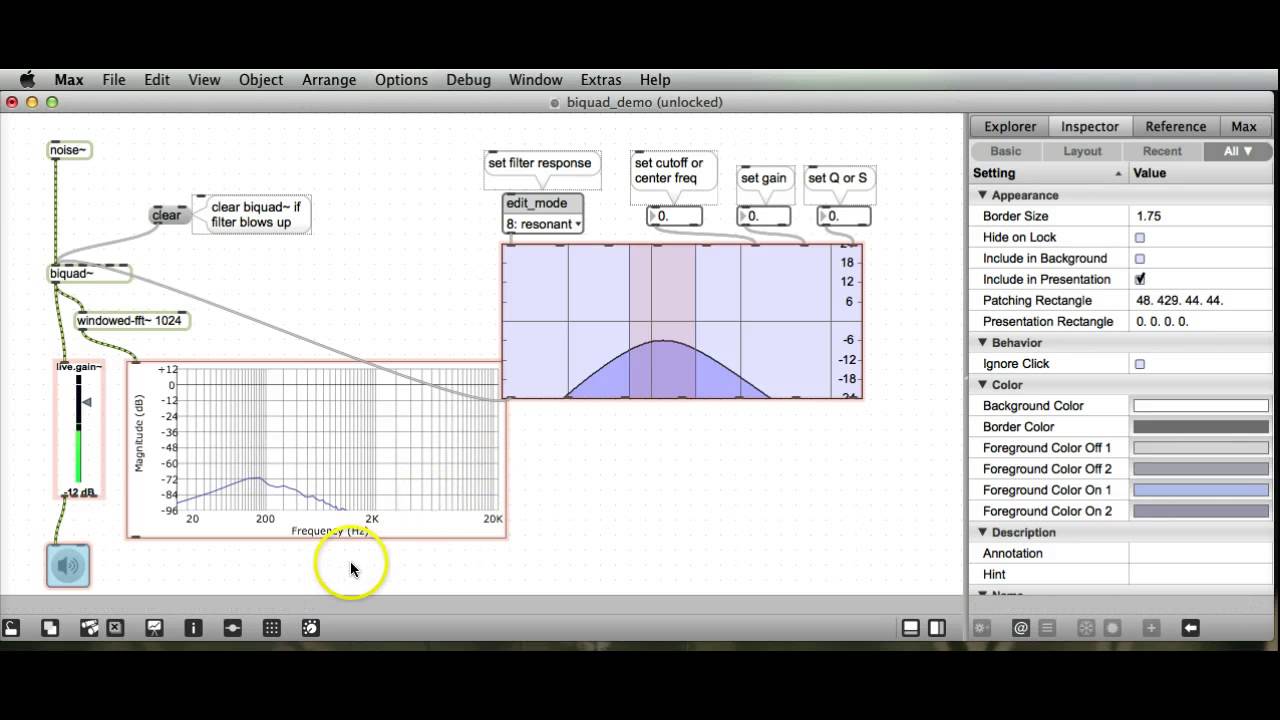Open the Arrange menu
1280x720 pixels.
(329, 80)
